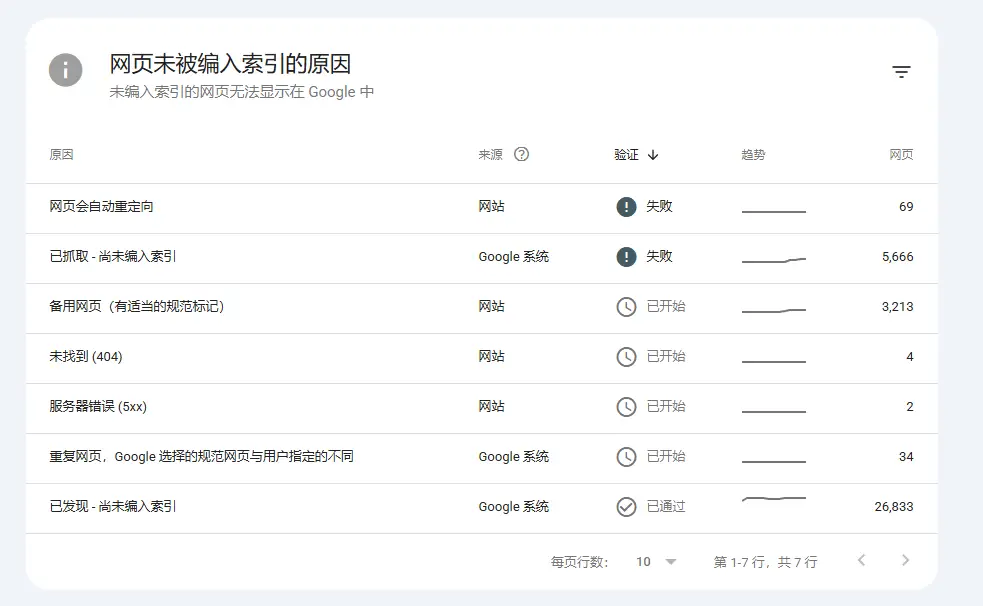Click the trend sparkline in 已抓取 row
Viewport: 983px width, 606px height.
click(774, 259)
